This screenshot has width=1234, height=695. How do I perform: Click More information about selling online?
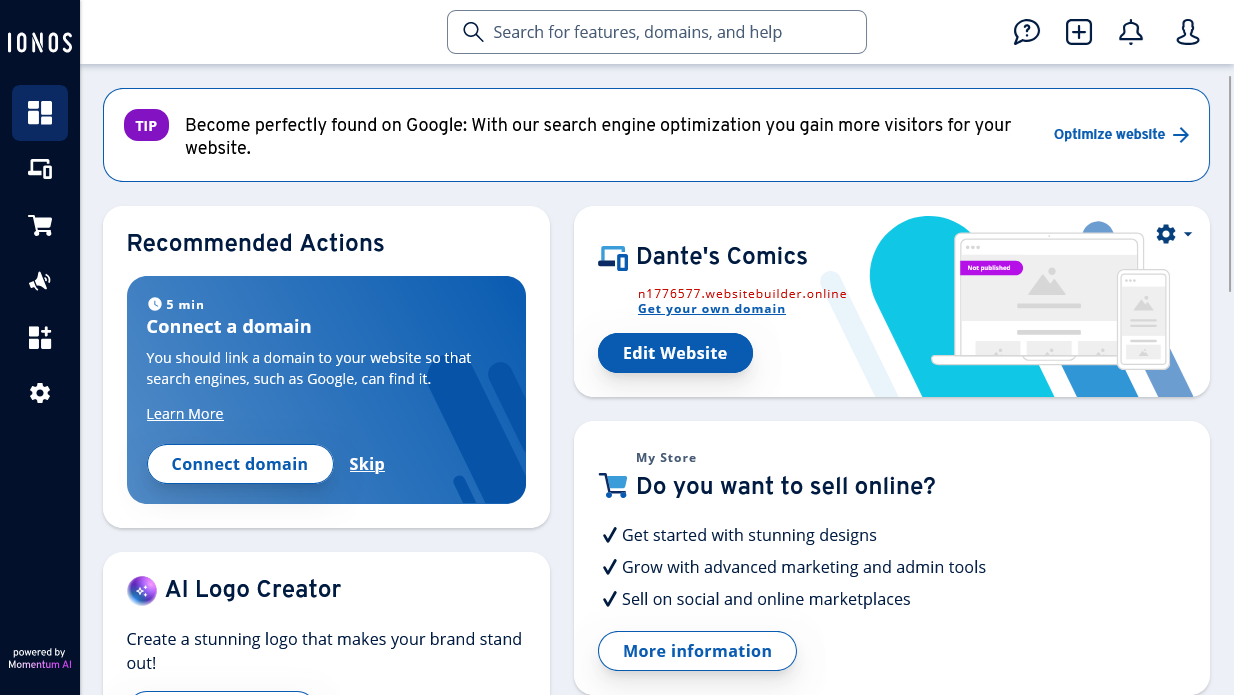tap(697, 651)
